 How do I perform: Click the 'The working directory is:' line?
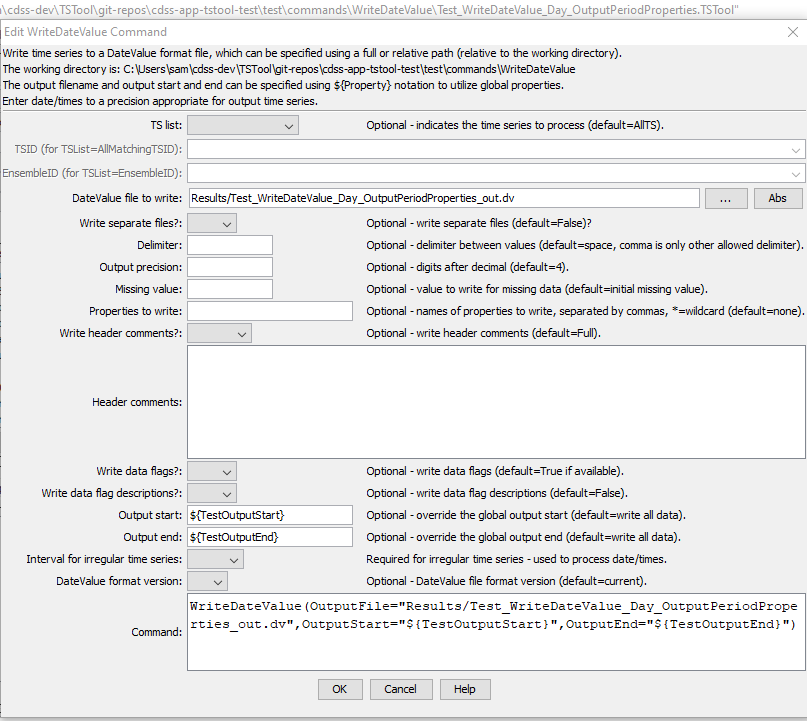(289, 69)
